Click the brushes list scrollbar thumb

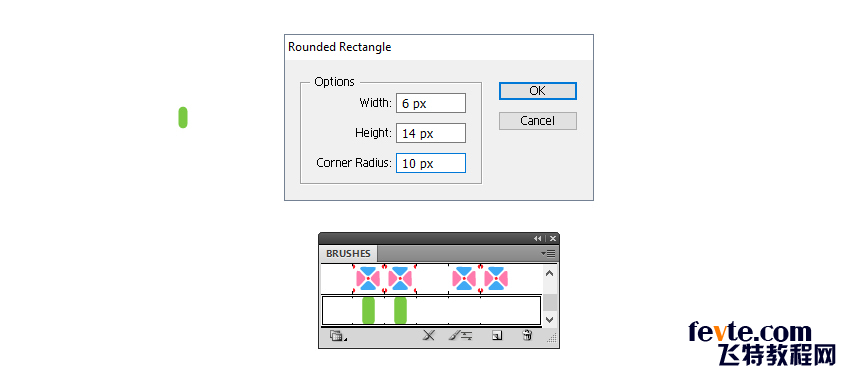550,302
